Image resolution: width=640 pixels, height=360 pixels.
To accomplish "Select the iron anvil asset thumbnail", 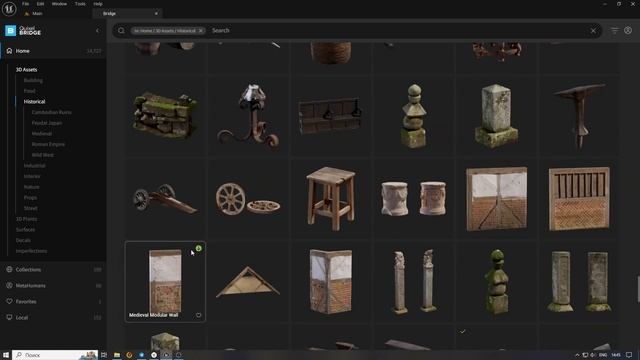I will coord(579,116).
